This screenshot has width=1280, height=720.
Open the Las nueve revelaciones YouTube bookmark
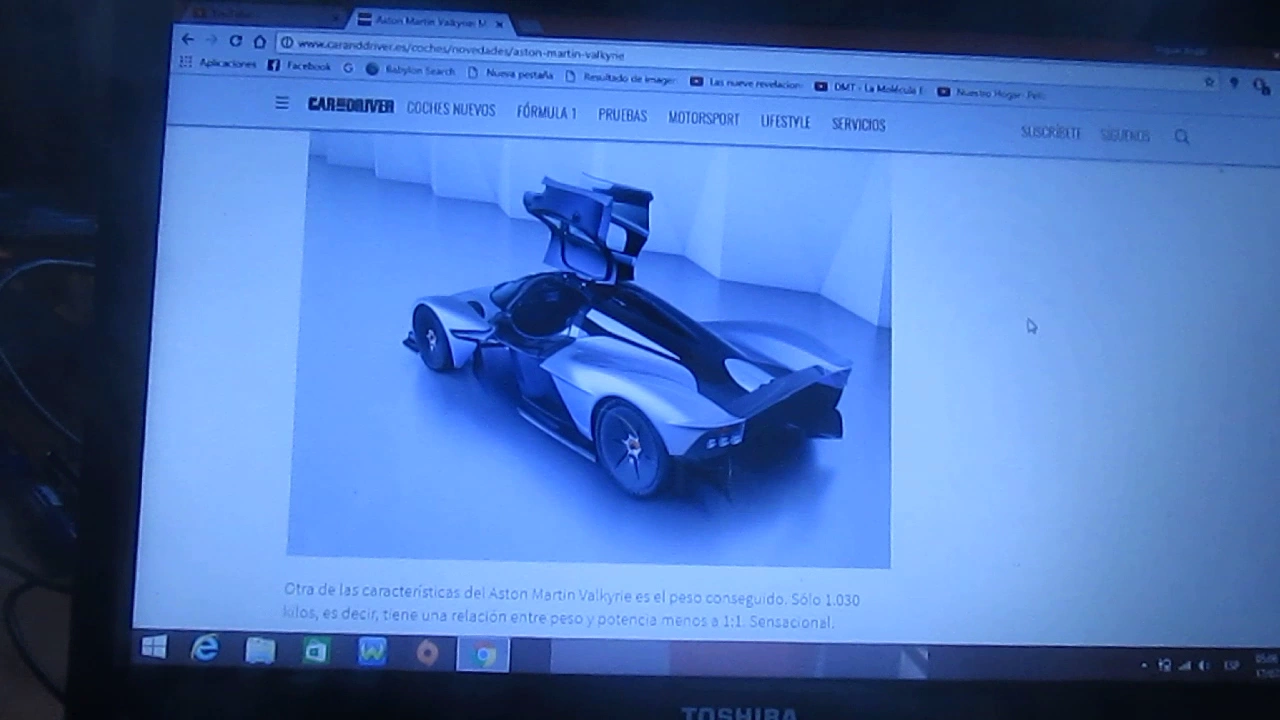tap(746, 83)
